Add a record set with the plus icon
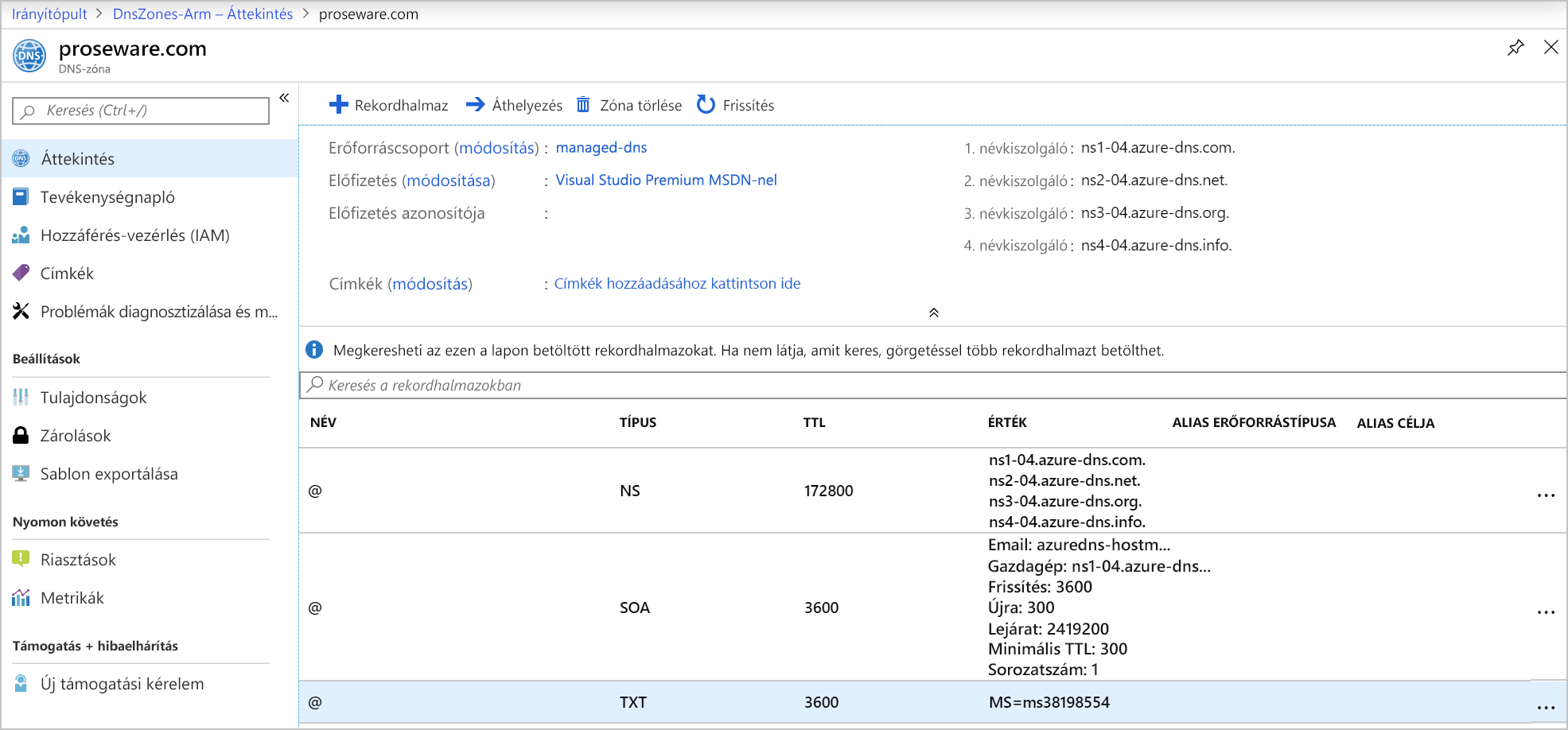The height and width of the screenshot is (730, 1568). (339, 105)
